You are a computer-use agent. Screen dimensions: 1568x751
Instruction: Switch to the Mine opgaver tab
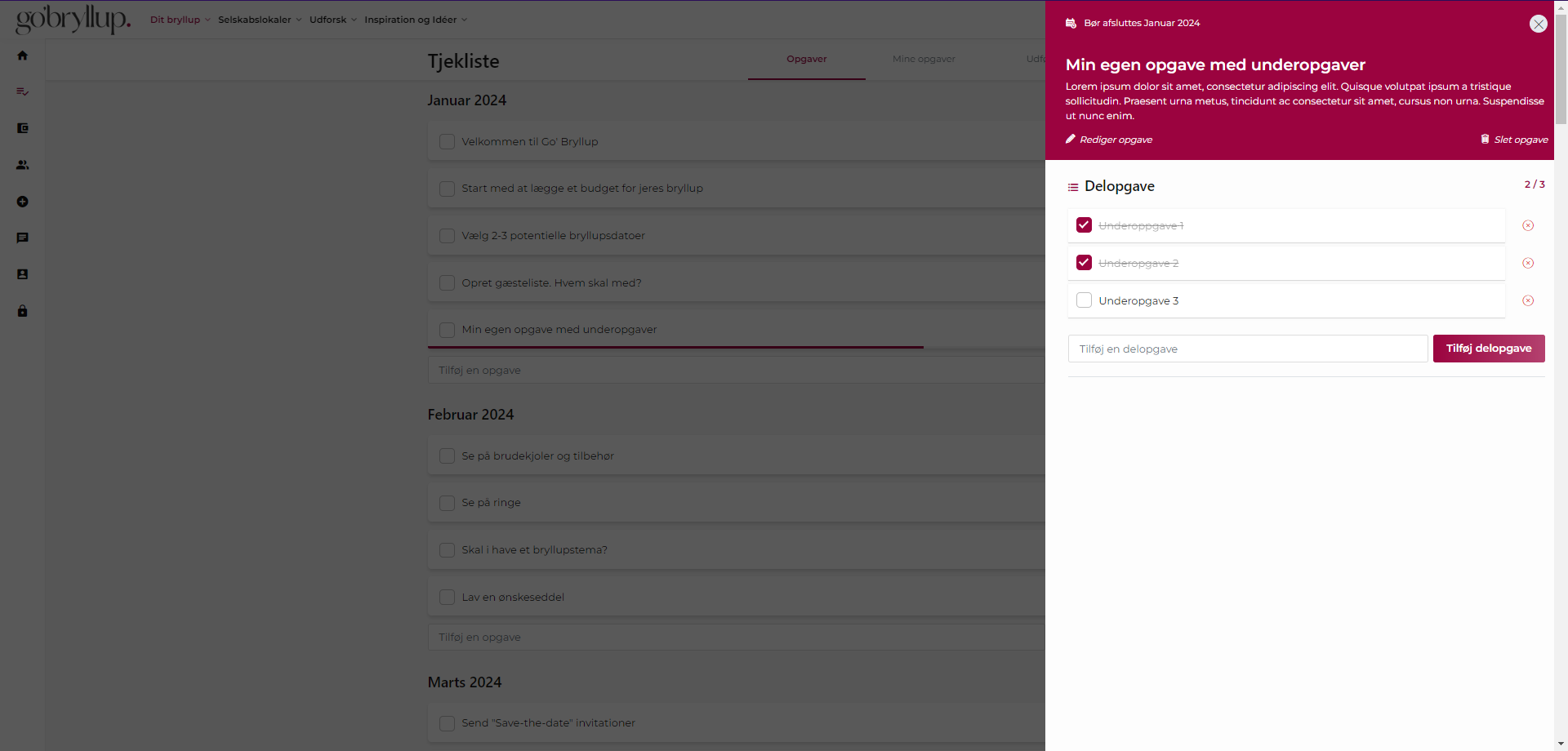(x=924, y=59)
